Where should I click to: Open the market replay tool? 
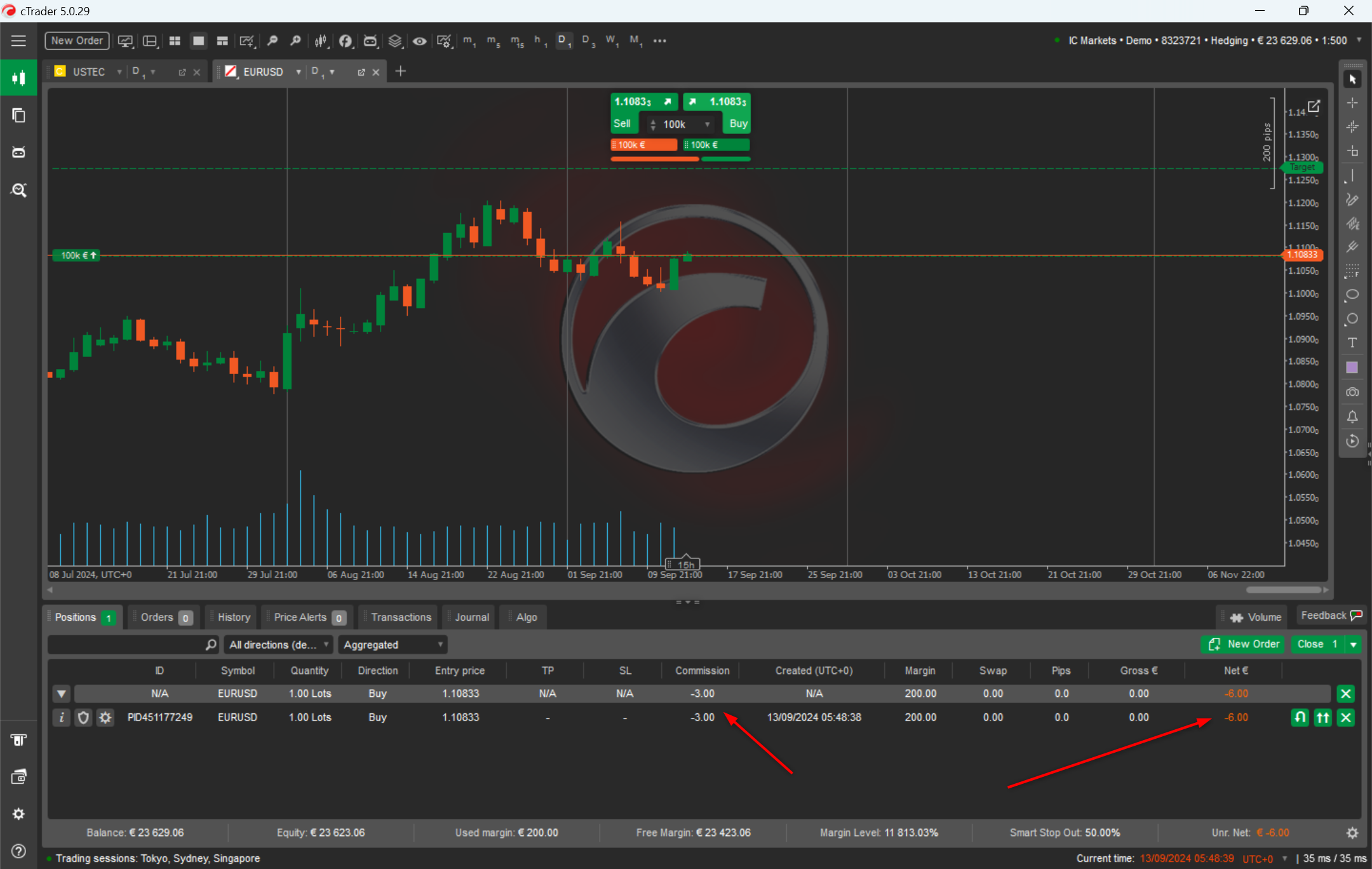point(1352,441)
